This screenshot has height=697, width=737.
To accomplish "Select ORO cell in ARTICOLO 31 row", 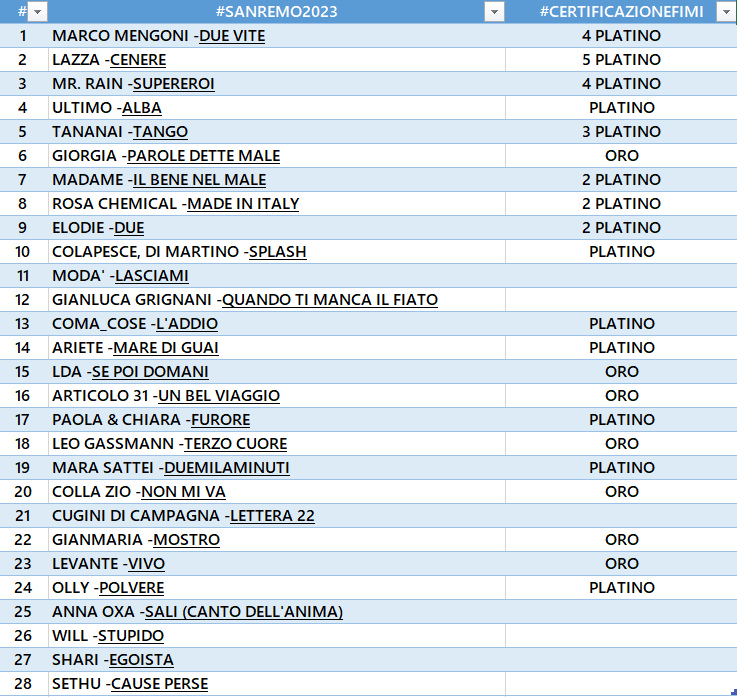I will [621, 395].
